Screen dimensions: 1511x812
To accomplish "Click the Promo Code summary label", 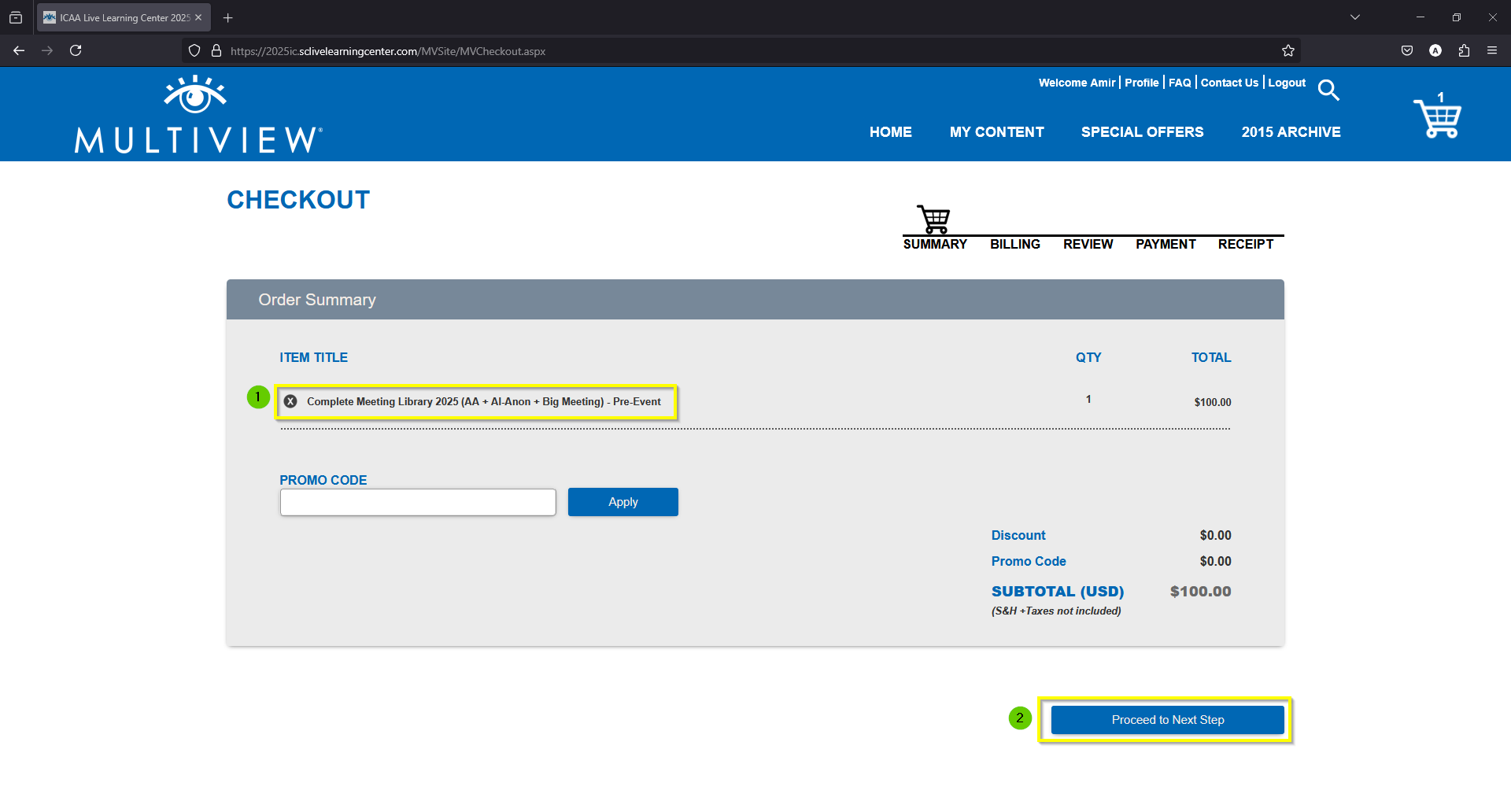I will pyautogui.click(x=1029, y=561).
